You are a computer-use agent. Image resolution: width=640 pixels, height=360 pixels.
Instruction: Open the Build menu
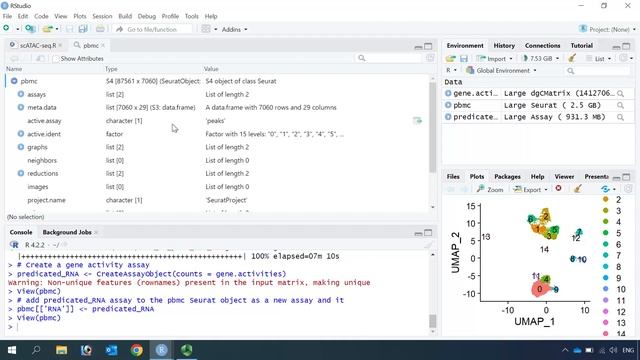125,16
